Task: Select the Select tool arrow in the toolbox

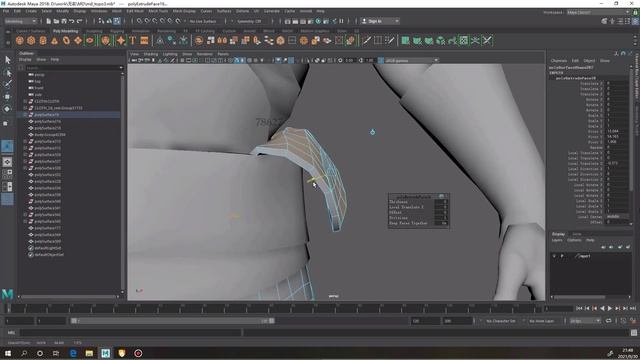Action: 7,60
